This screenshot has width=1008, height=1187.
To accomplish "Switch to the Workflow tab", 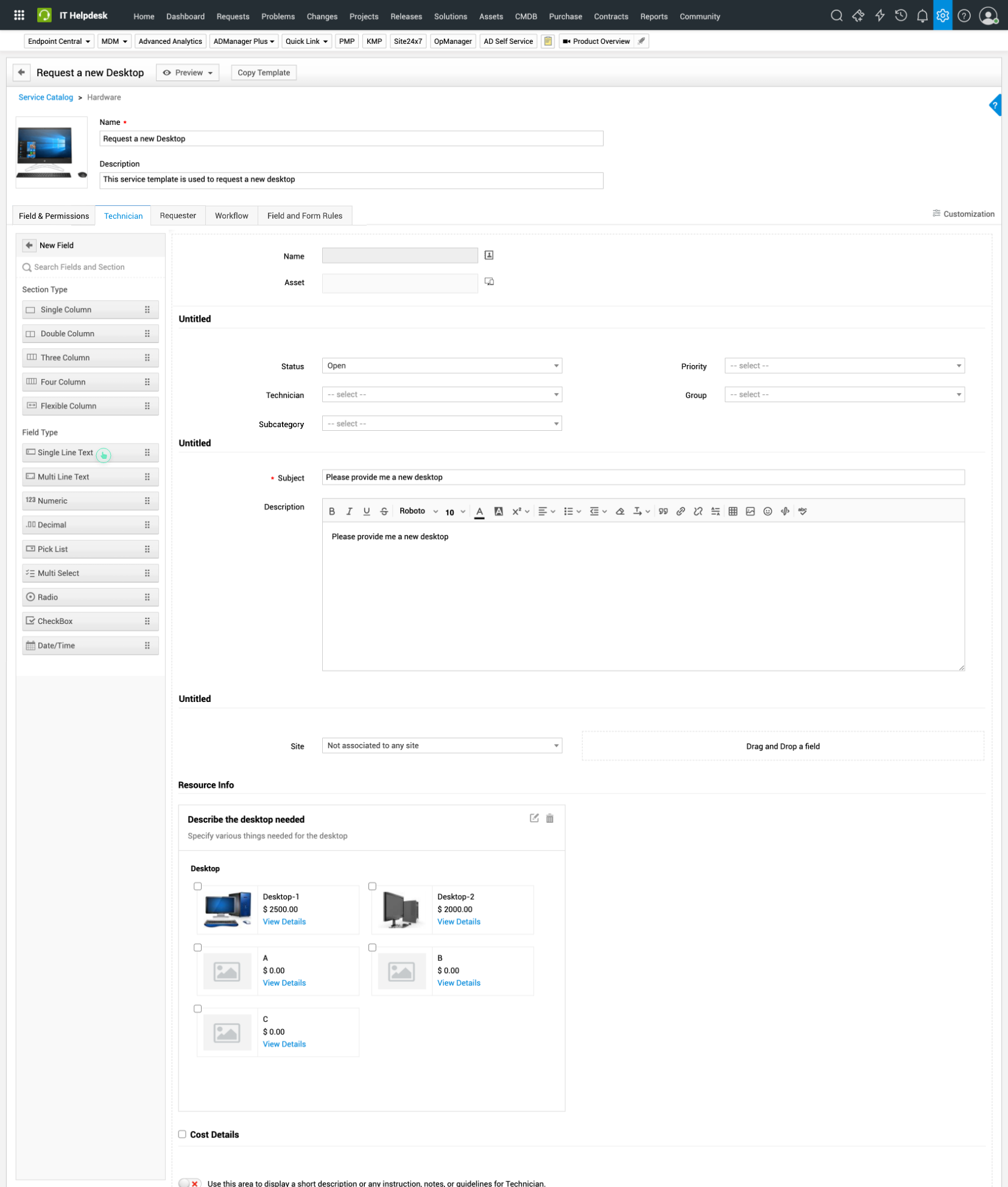I will pyautogui.click(x=231, y=216).
